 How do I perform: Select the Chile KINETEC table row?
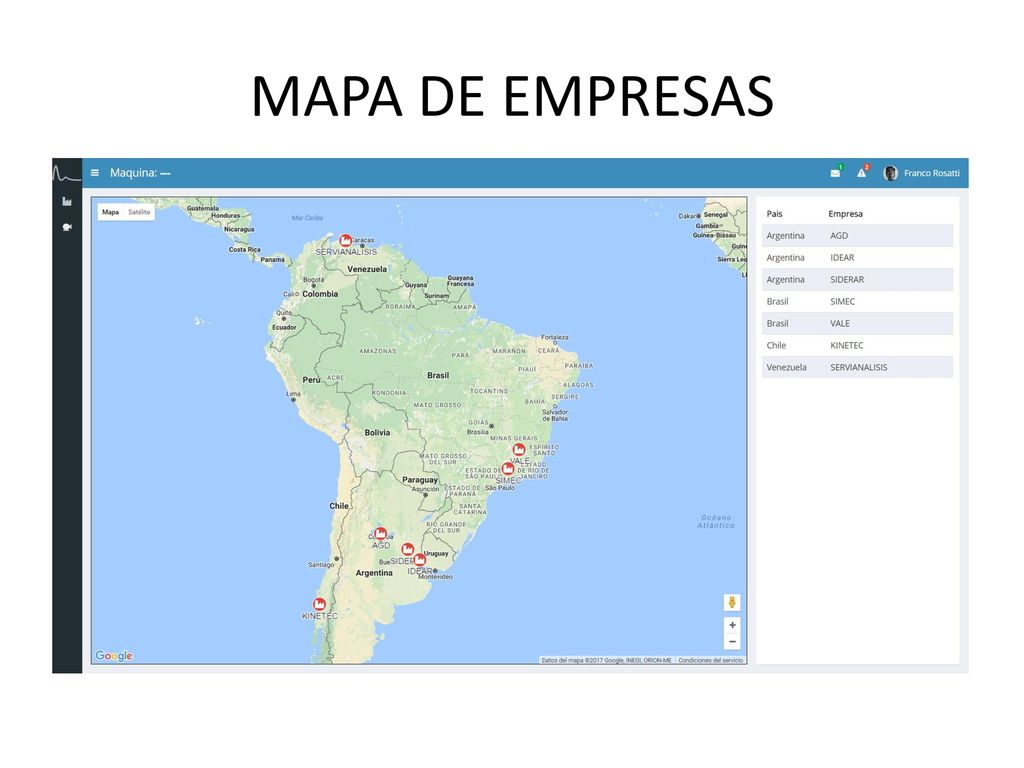click(x=857, y=345)
